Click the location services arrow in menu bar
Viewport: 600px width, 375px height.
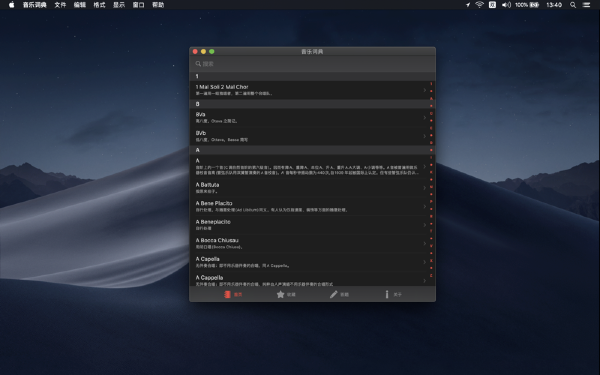pos(468,5)
